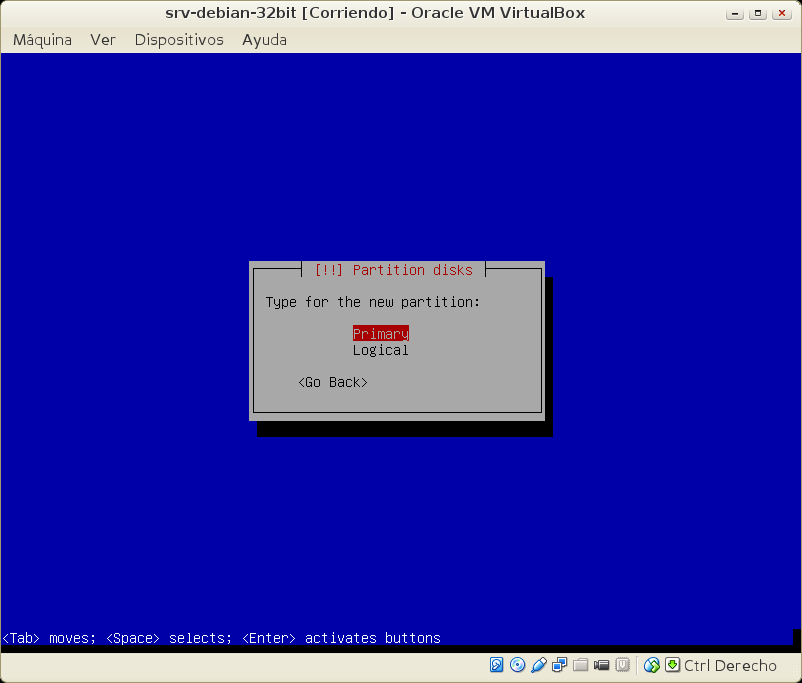Click the CPU virtualization status icon
The height and width of the screenshot is (683, 802).
coord(623,665)
